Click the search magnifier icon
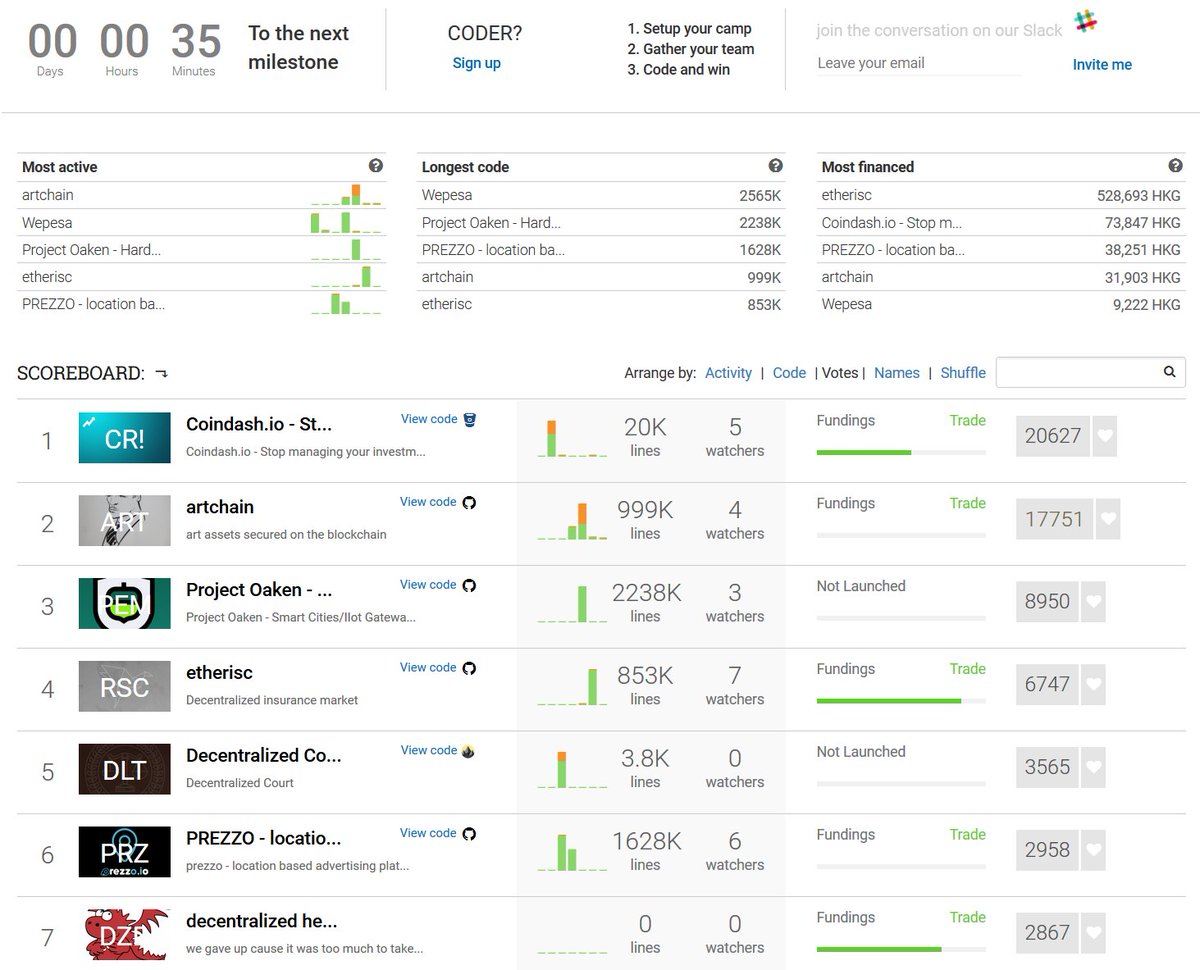 coord(1169,372)
